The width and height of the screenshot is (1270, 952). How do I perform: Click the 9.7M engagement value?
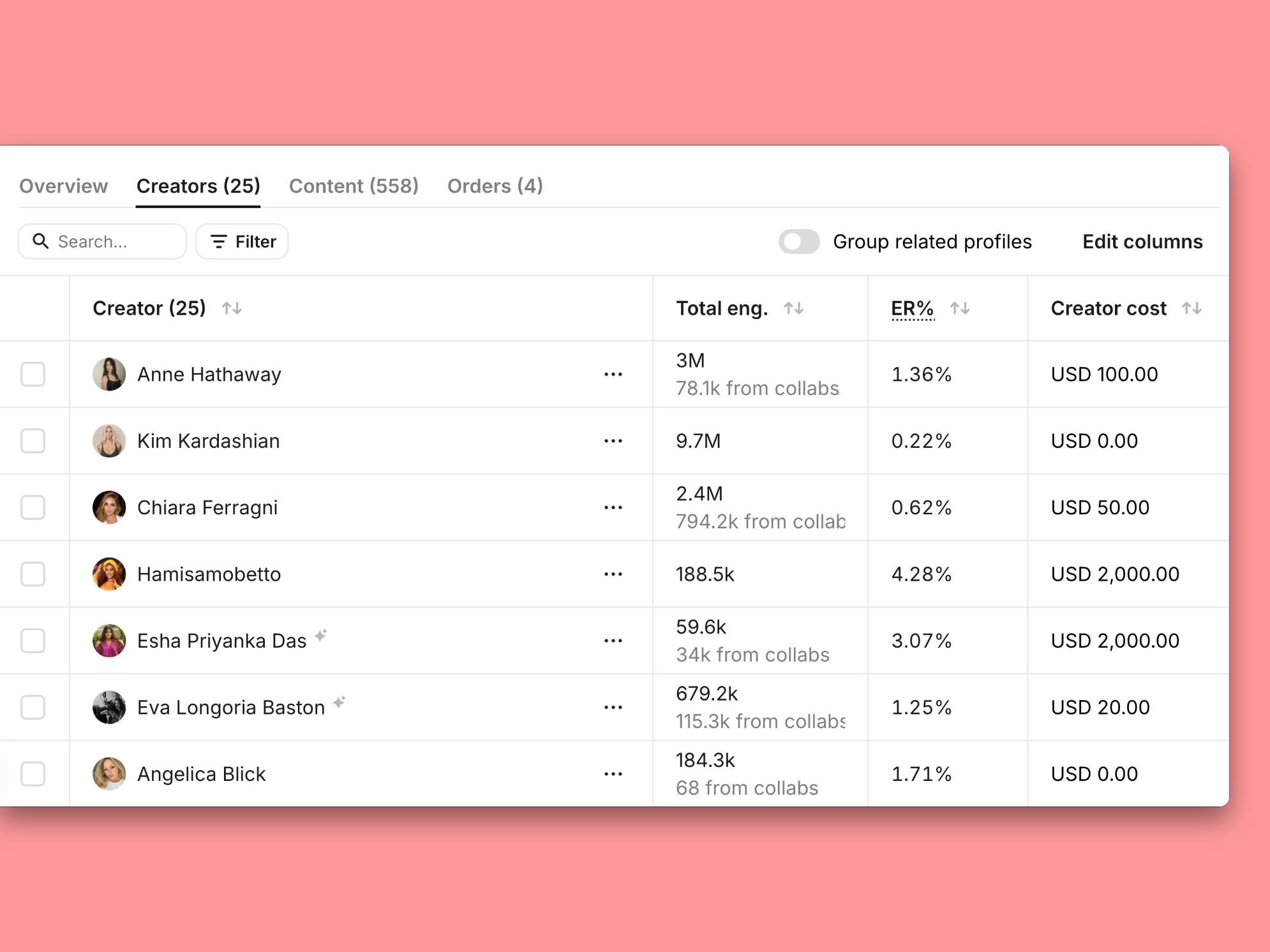tap(698, 441)
